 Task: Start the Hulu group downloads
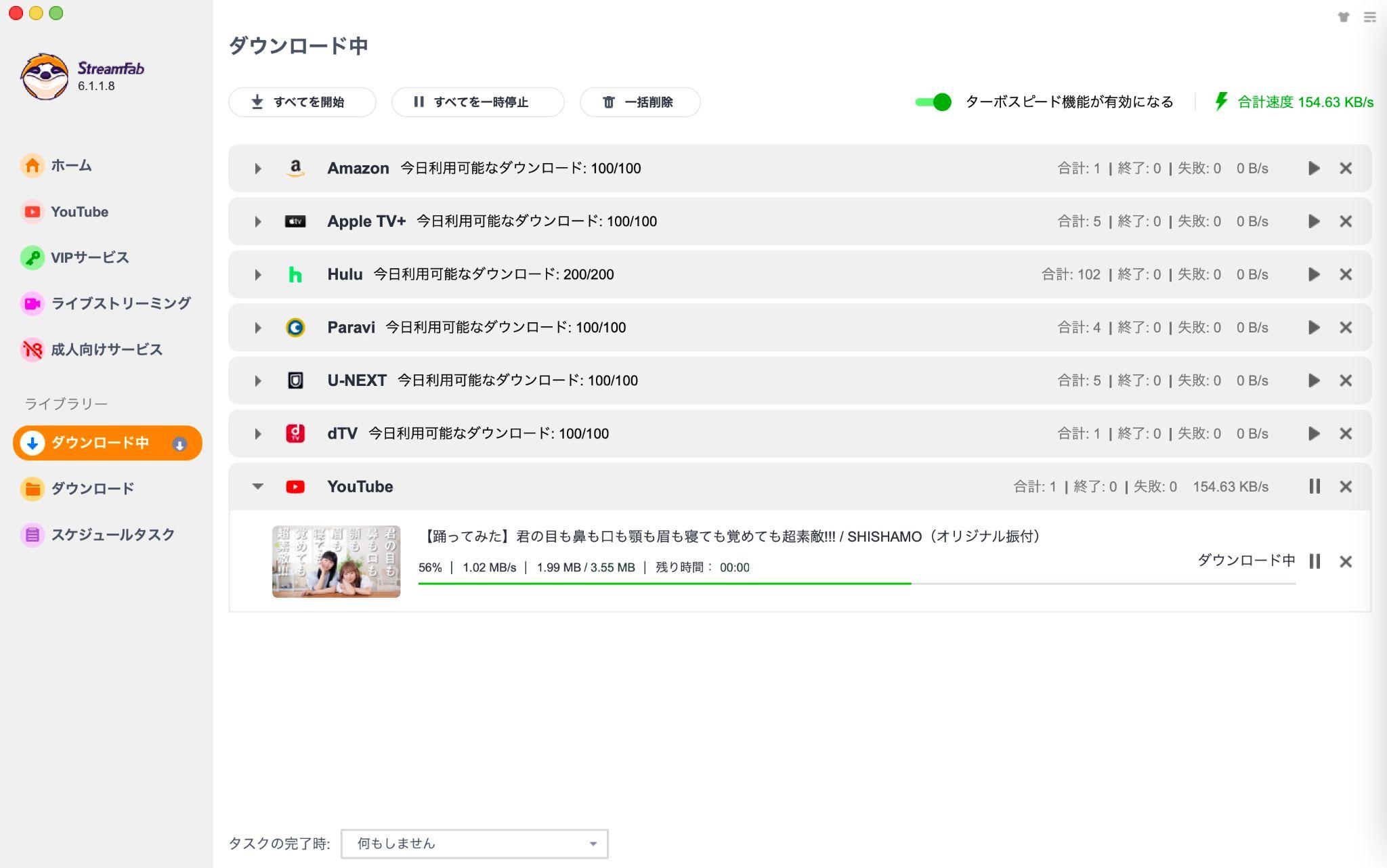(1314, 274)
